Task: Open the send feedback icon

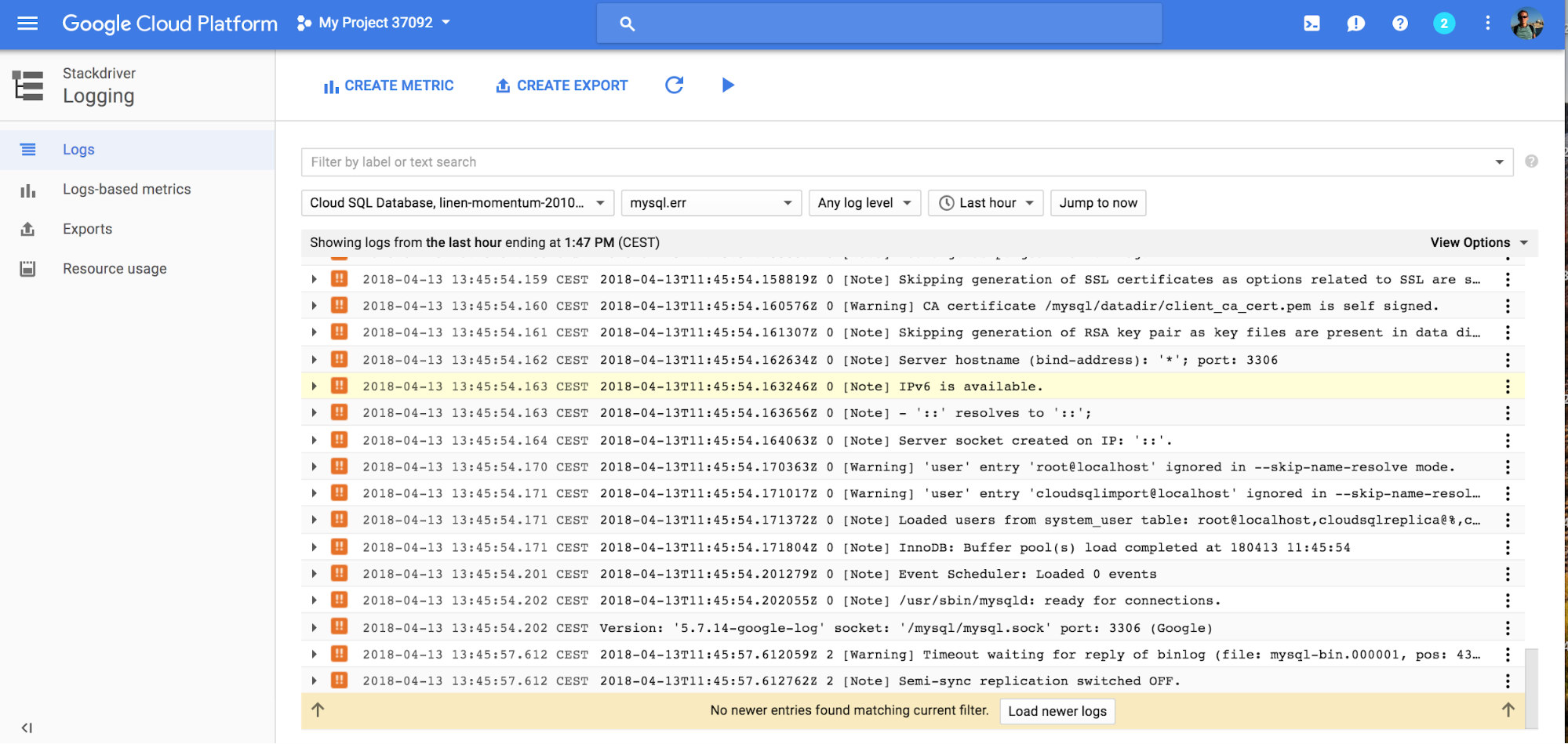Action: (1355, 24)
